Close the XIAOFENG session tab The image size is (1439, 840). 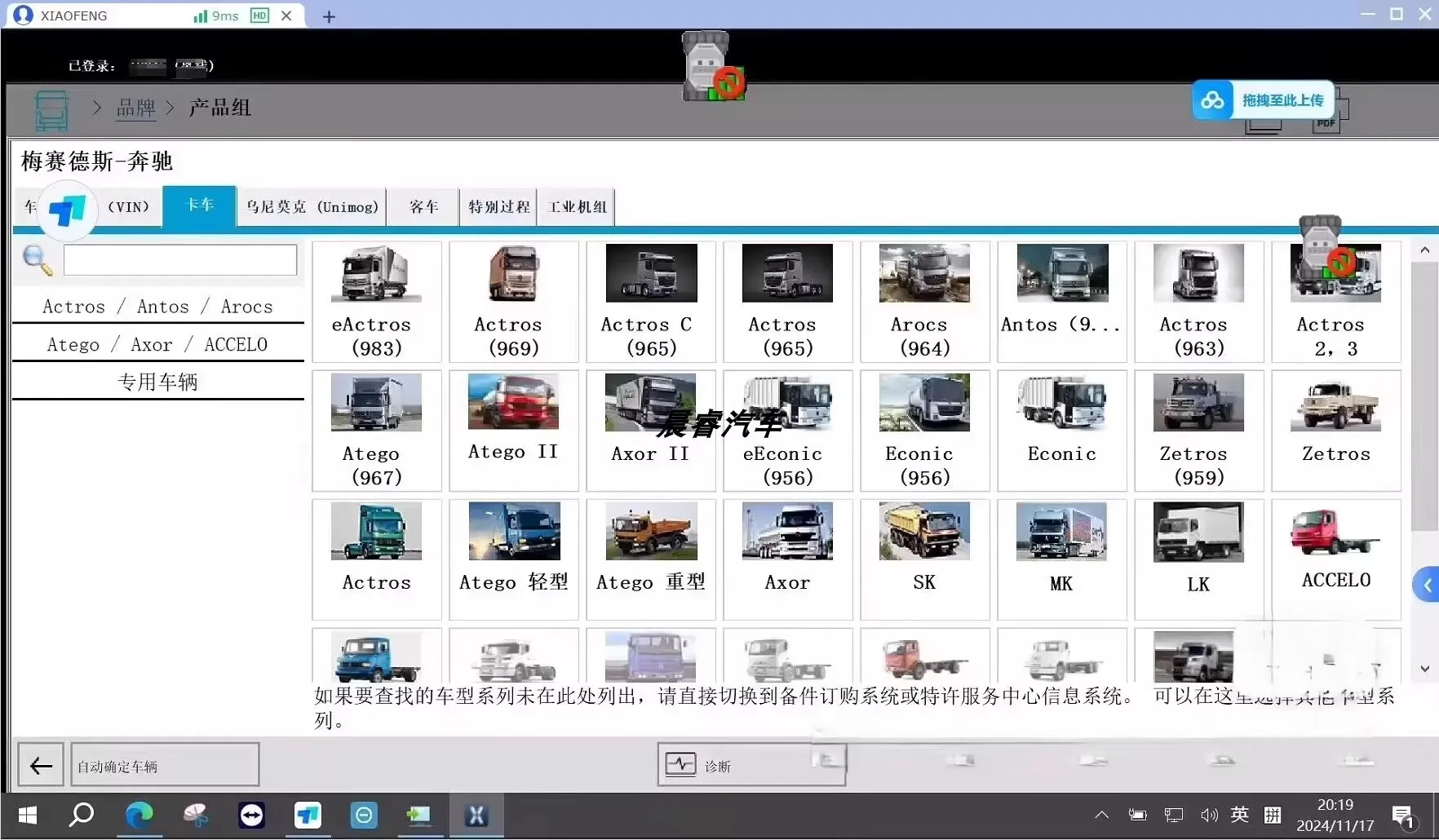point(286,15)
